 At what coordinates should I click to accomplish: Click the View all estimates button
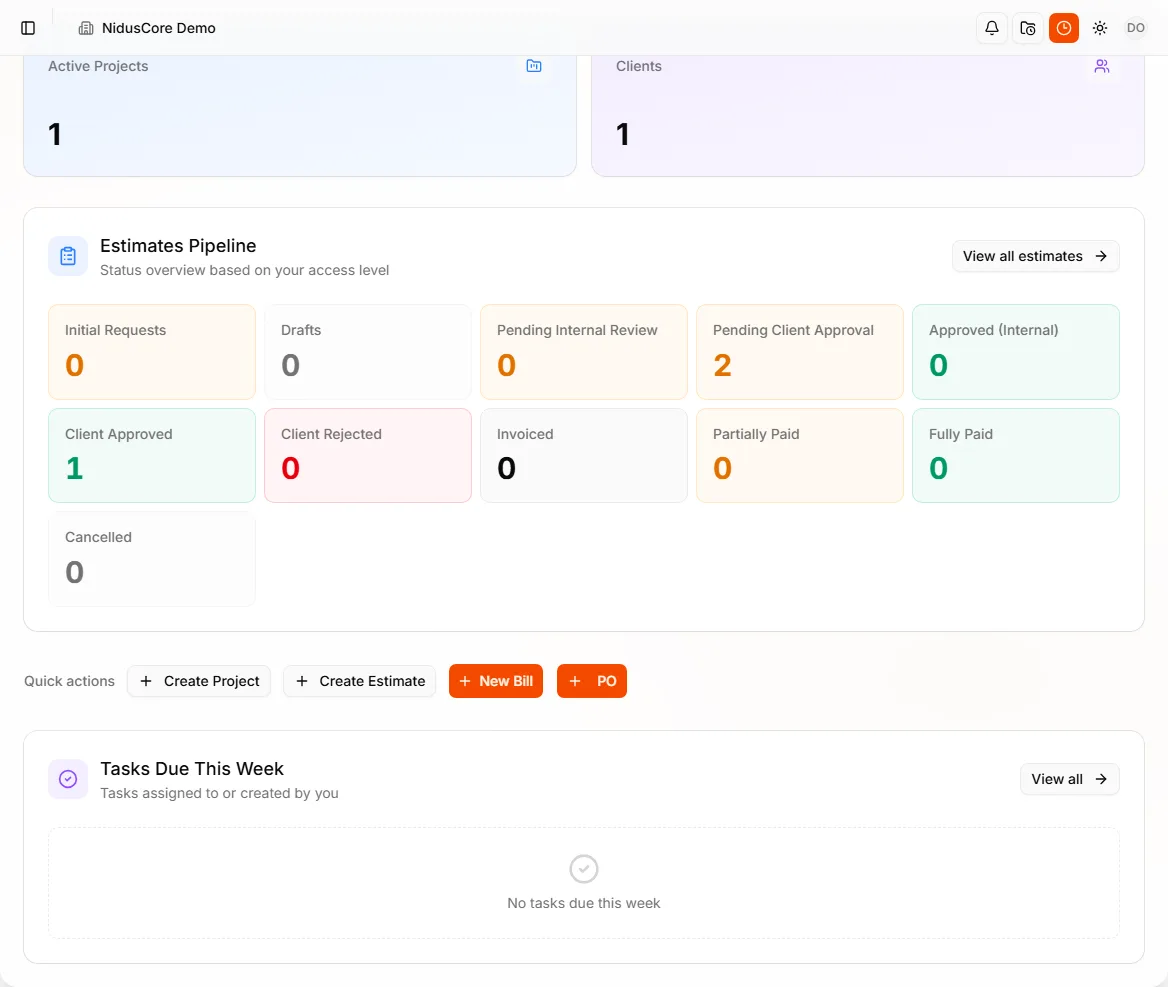coord(1035,256)
